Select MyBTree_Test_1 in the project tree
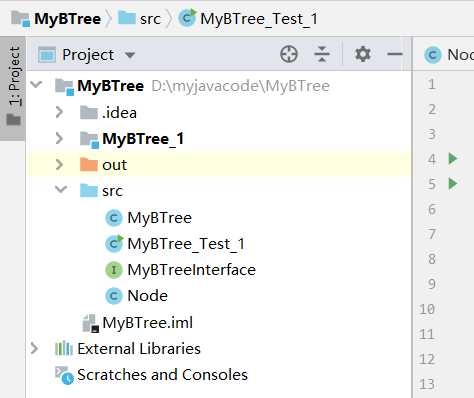 click(x=186, y=244)
